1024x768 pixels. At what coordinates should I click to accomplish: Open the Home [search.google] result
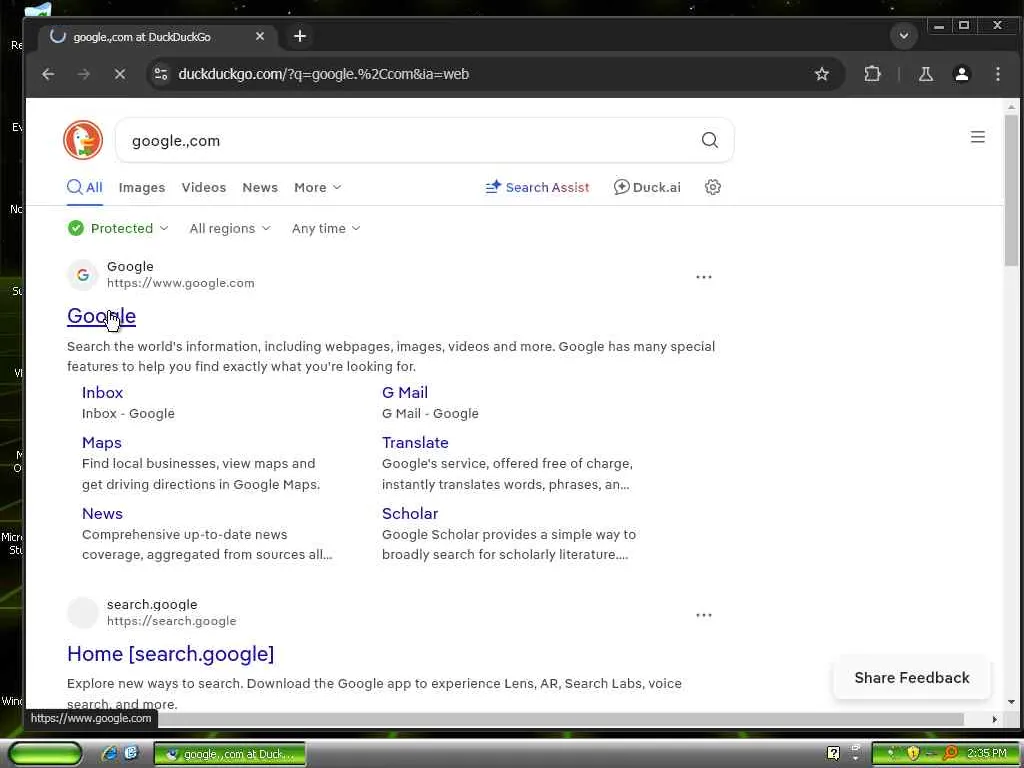(170, 654)
